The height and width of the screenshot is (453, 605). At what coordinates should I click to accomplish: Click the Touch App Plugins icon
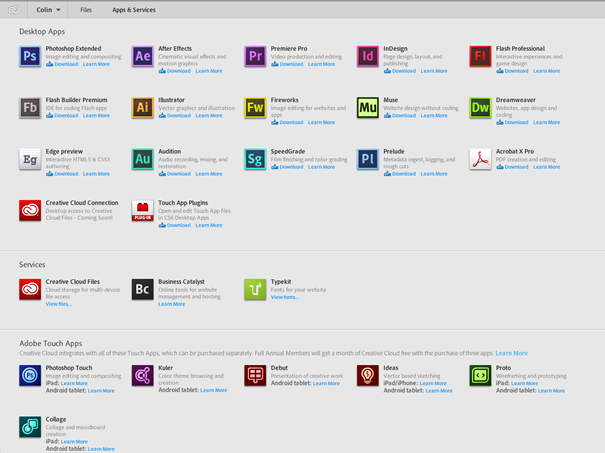[143, 211]
